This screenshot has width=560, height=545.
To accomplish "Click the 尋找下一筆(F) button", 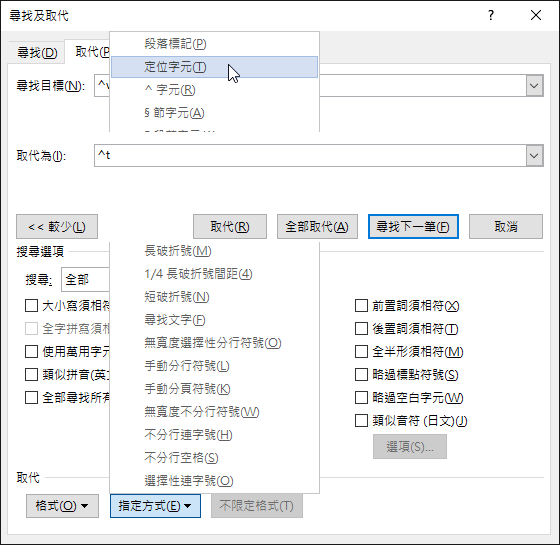I will [x=413, y=226].
